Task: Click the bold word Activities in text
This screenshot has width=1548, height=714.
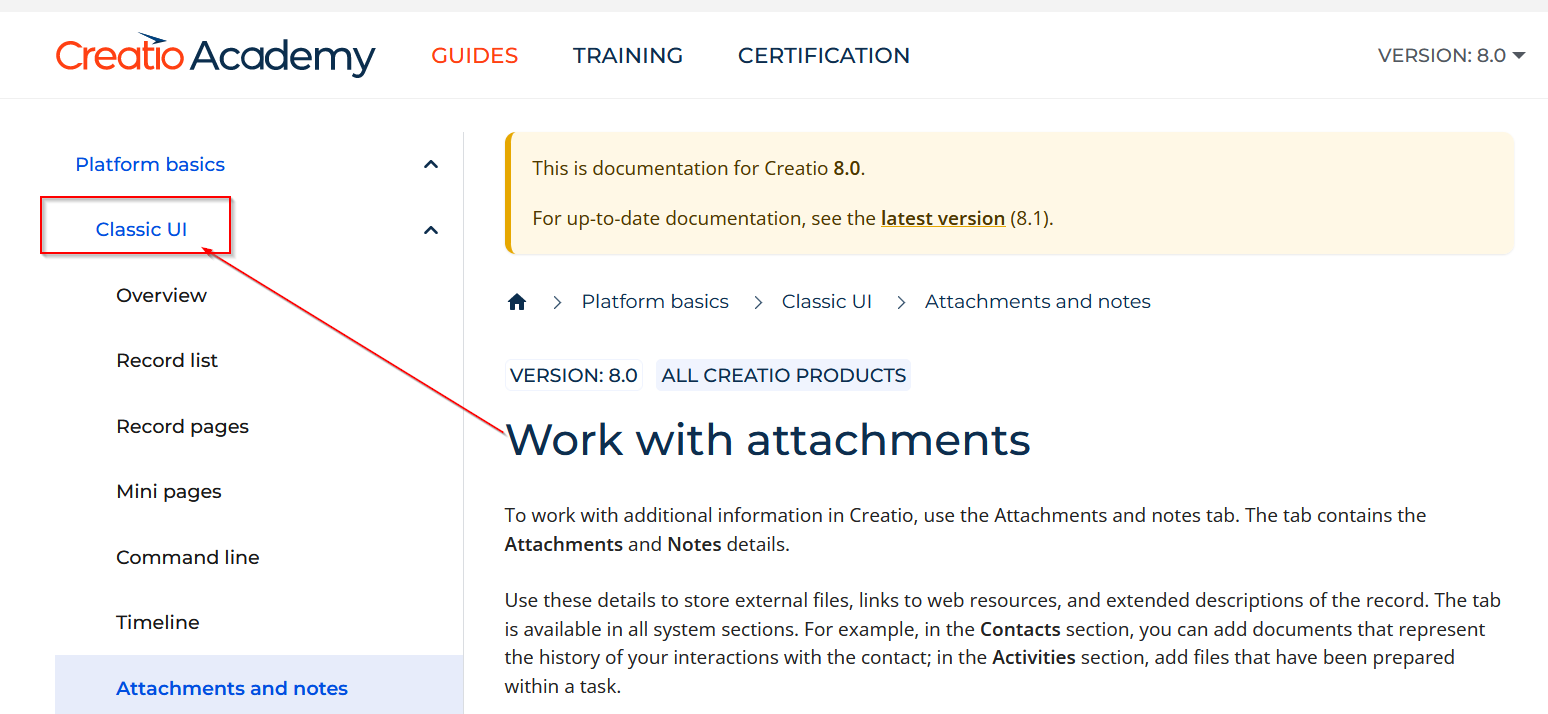Action: [1034, 657]
